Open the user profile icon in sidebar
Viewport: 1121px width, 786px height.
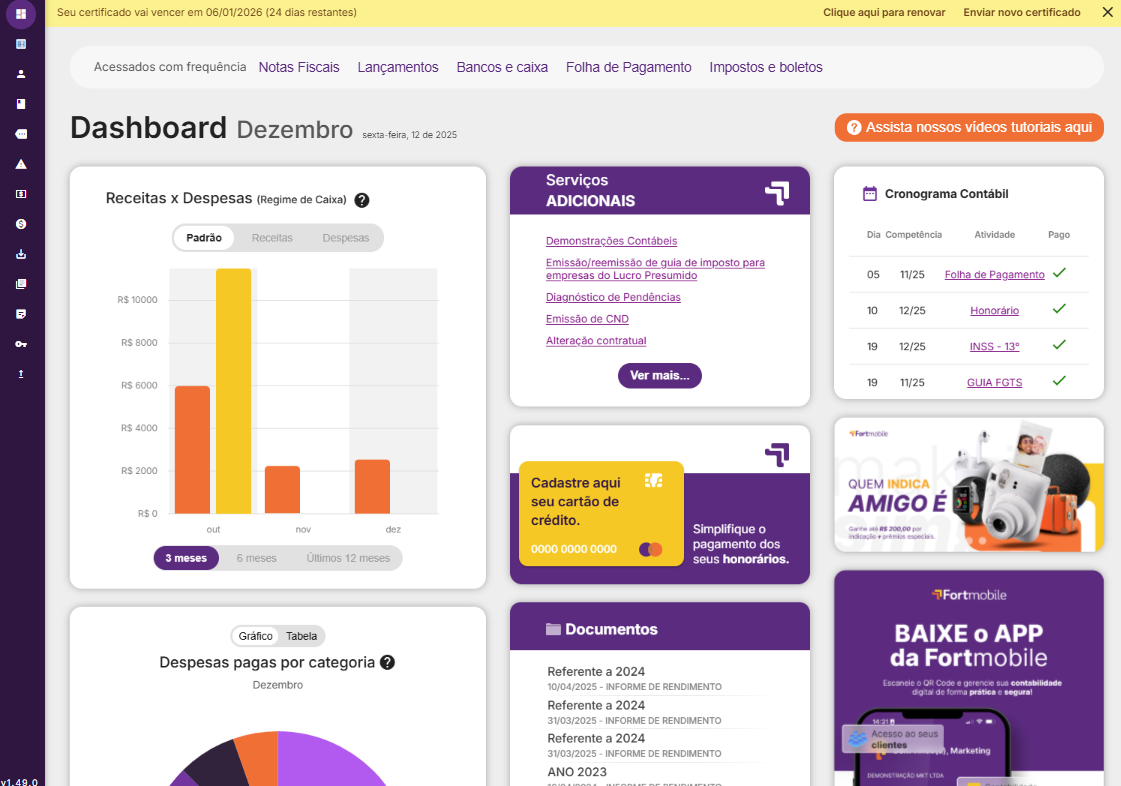(21, 74)
